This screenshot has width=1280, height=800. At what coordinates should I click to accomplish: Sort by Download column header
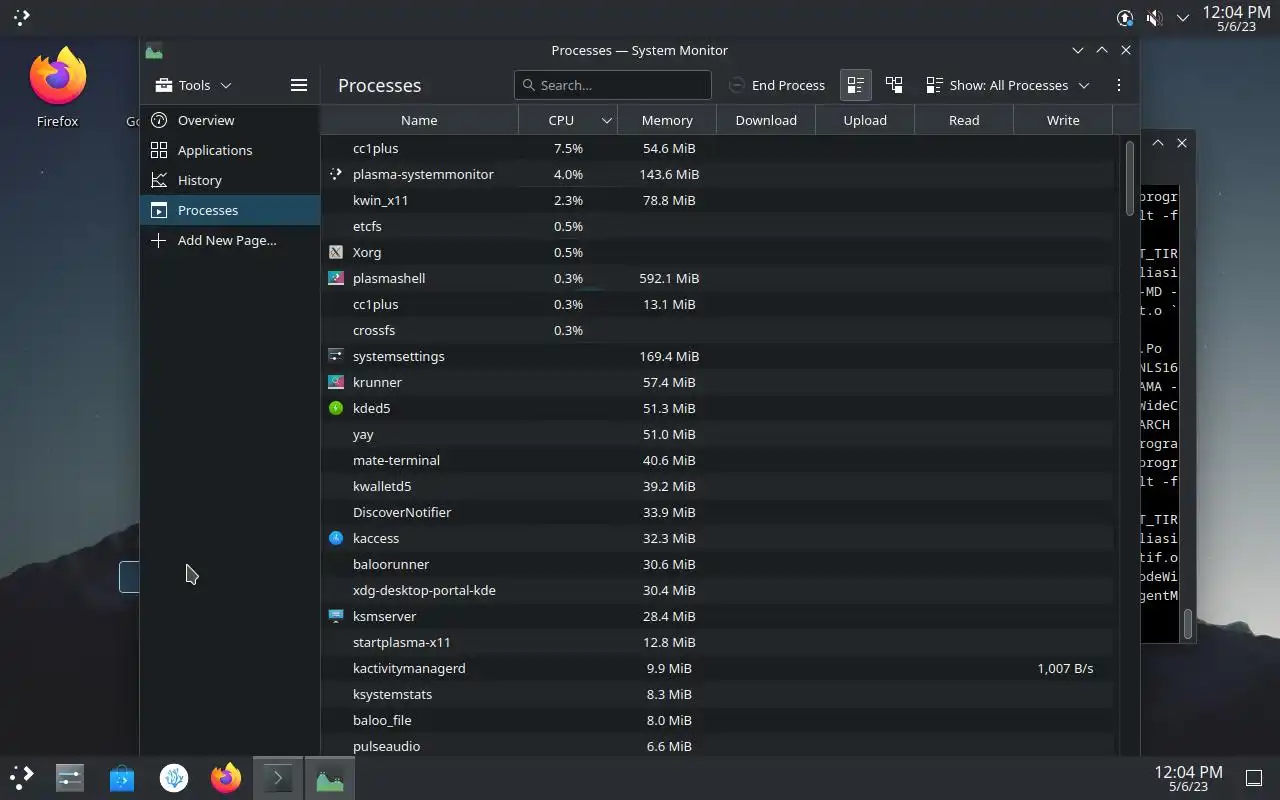[766, 120]
